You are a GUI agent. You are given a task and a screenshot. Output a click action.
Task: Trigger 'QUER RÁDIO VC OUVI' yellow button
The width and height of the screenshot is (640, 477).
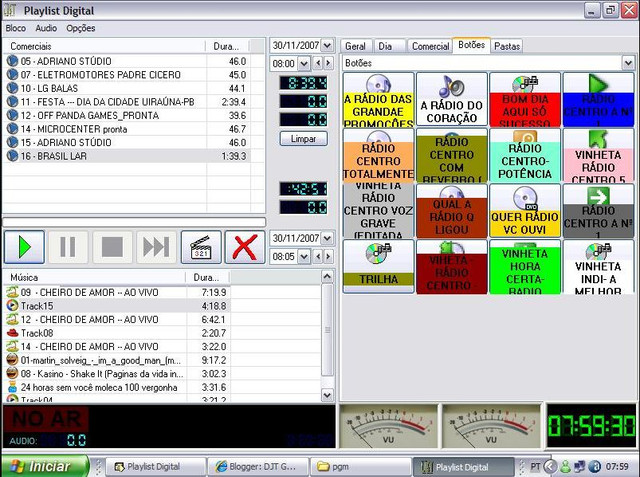click(x=525, y=211)
